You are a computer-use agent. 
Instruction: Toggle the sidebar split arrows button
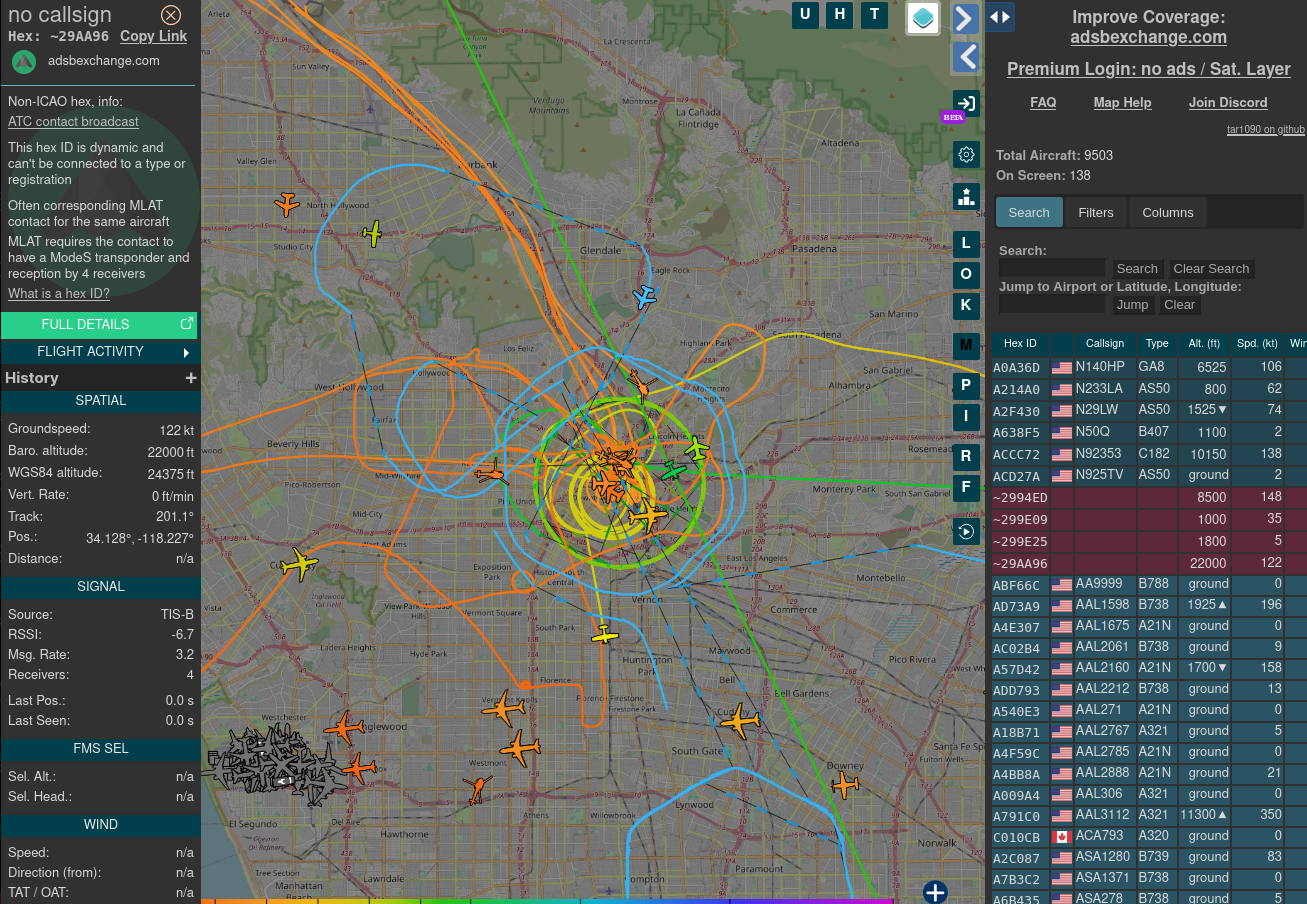(x=1000, y=16)
